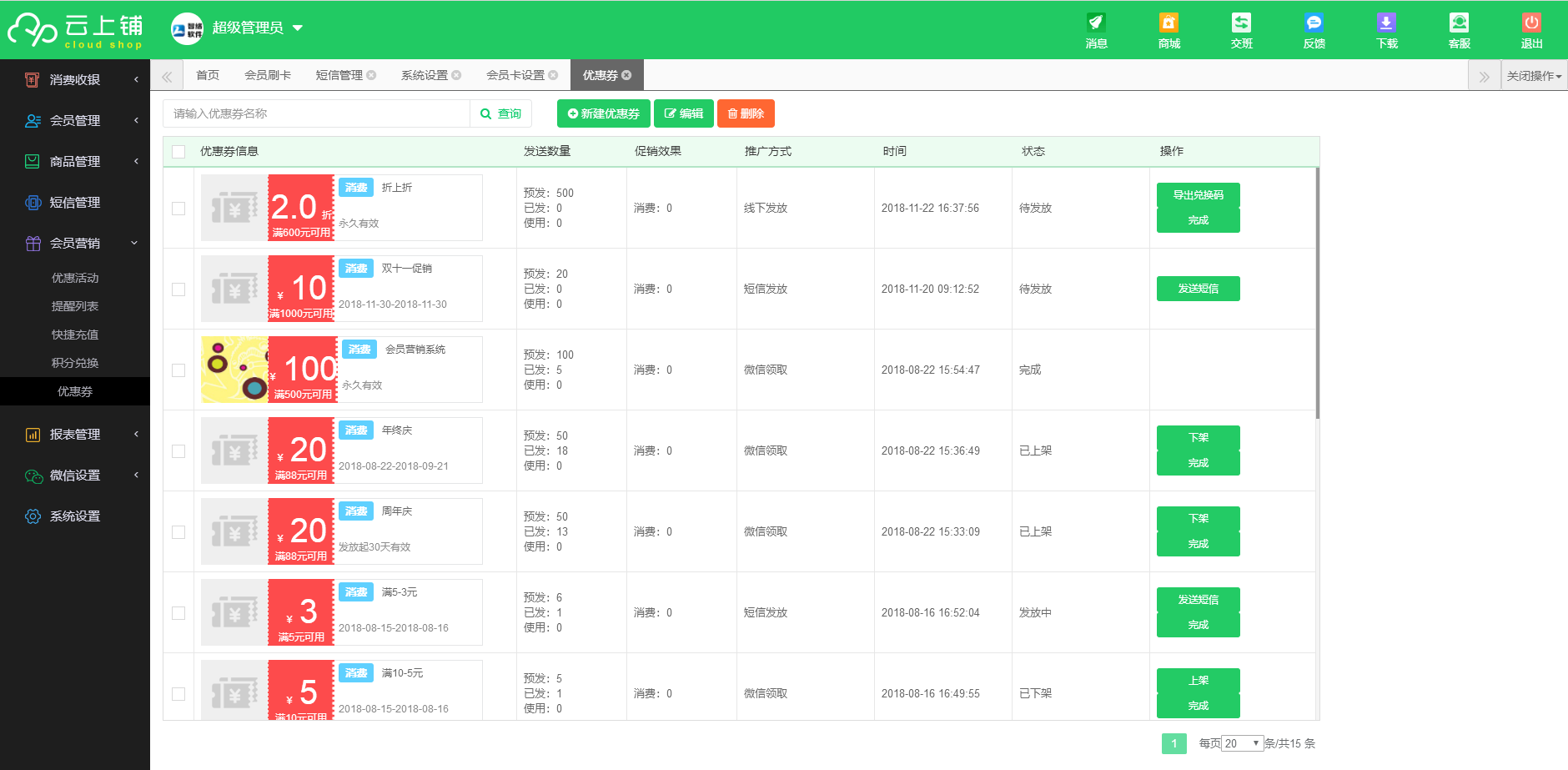This screenshot has width=1568, height=770.
Task: Go to pagination page 1
Action: pos(1174,743)
